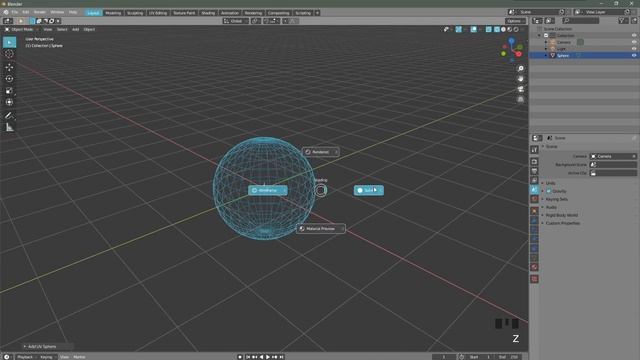Open the Modifier properties tab
Image resolution: width=640 pixels, height=360 pixels.
pos(534,220)
